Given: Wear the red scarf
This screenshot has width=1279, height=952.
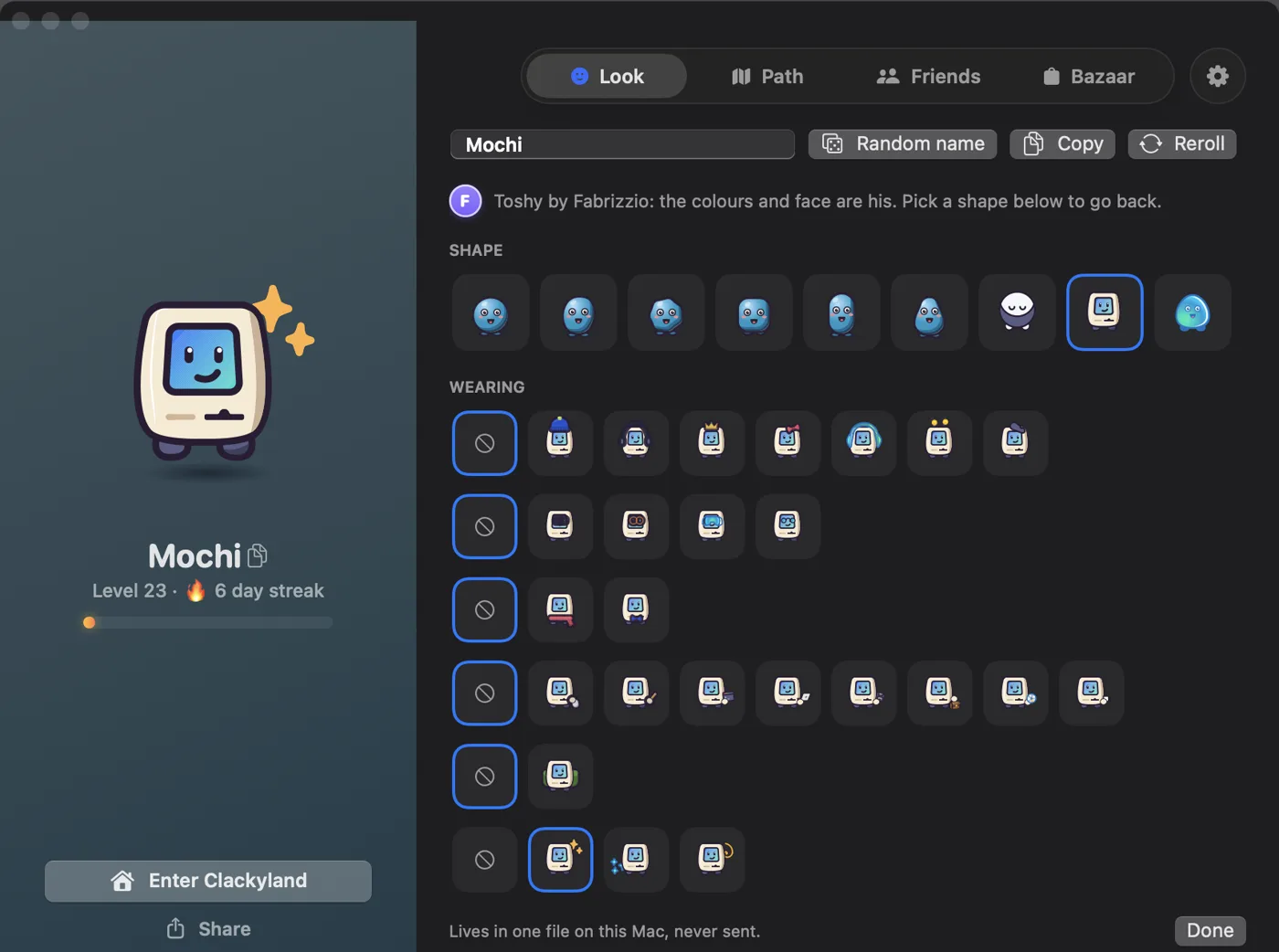Looking at the screenshot, I should [560, 609].
